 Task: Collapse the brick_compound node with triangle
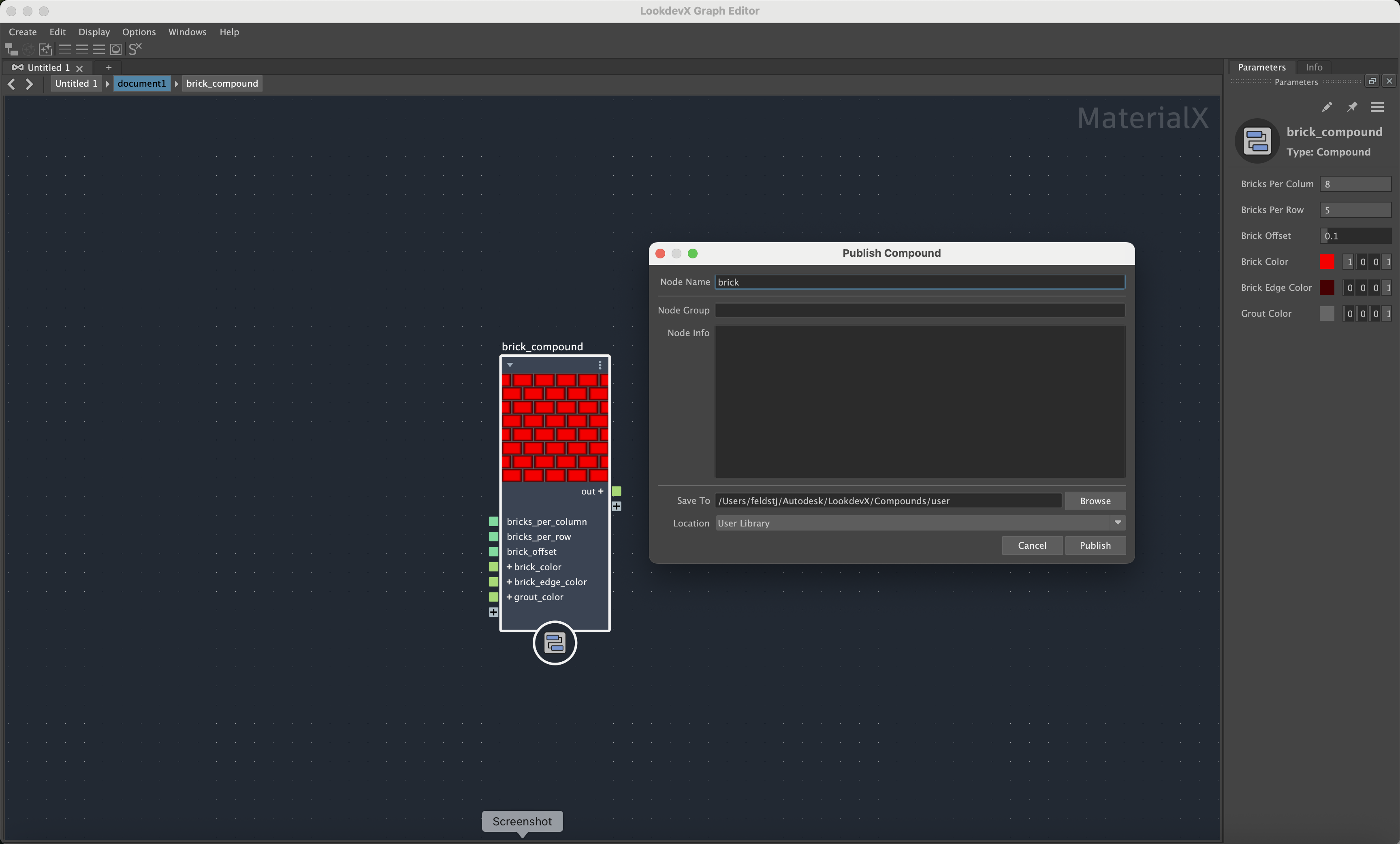point(510,365)
